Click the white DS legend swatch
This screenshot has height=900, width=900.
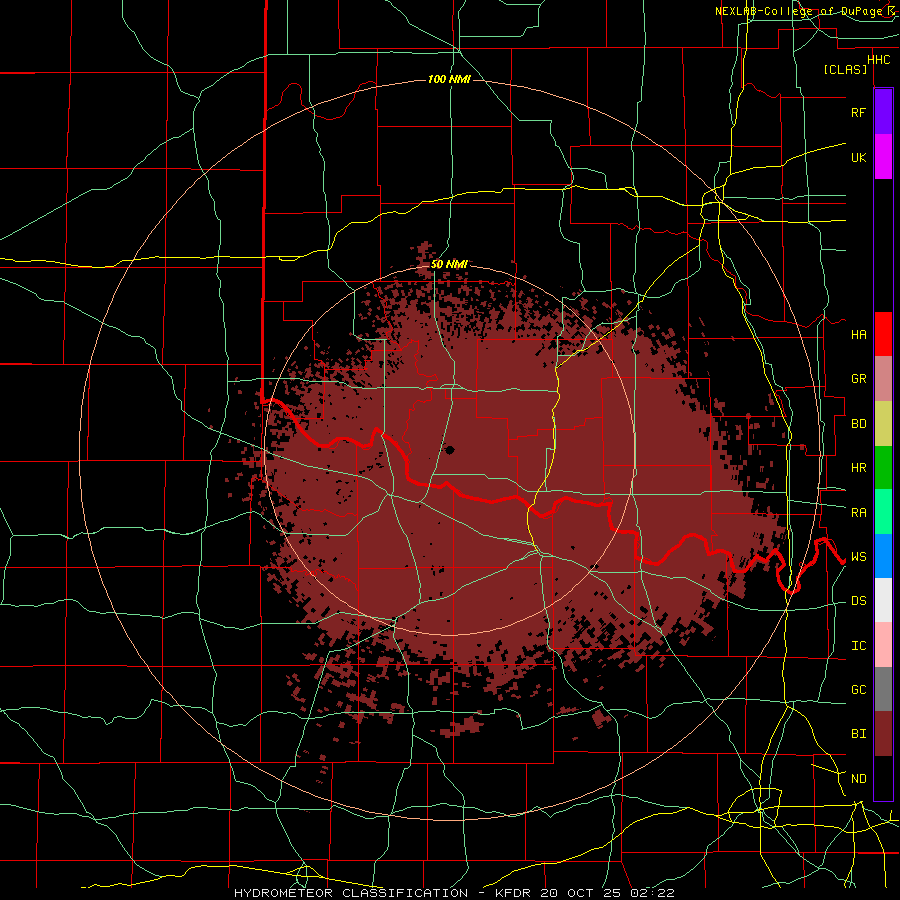(x=883, y=600)
